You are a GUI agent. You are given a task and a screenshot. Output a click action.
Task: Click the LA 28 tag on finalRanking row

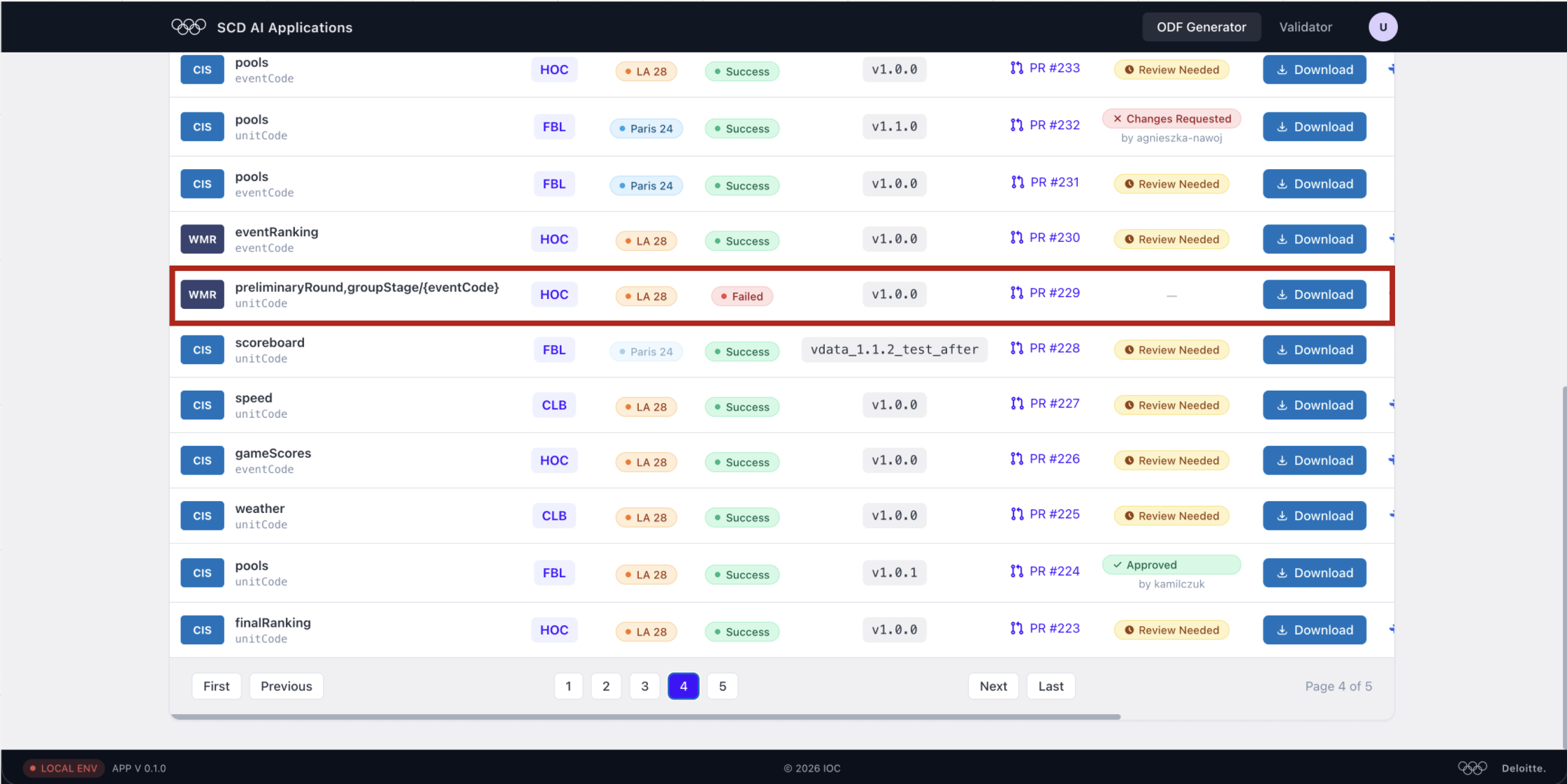(x=646, y=632)
